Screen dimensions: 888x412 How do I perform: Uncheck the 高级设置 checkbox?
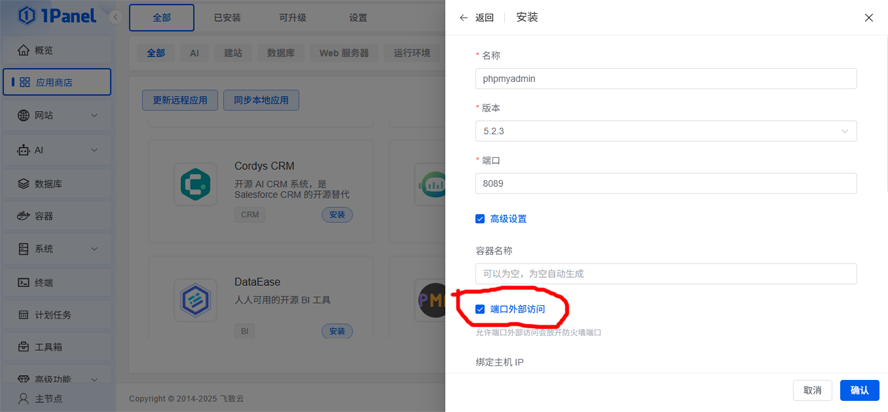point(480,219)
